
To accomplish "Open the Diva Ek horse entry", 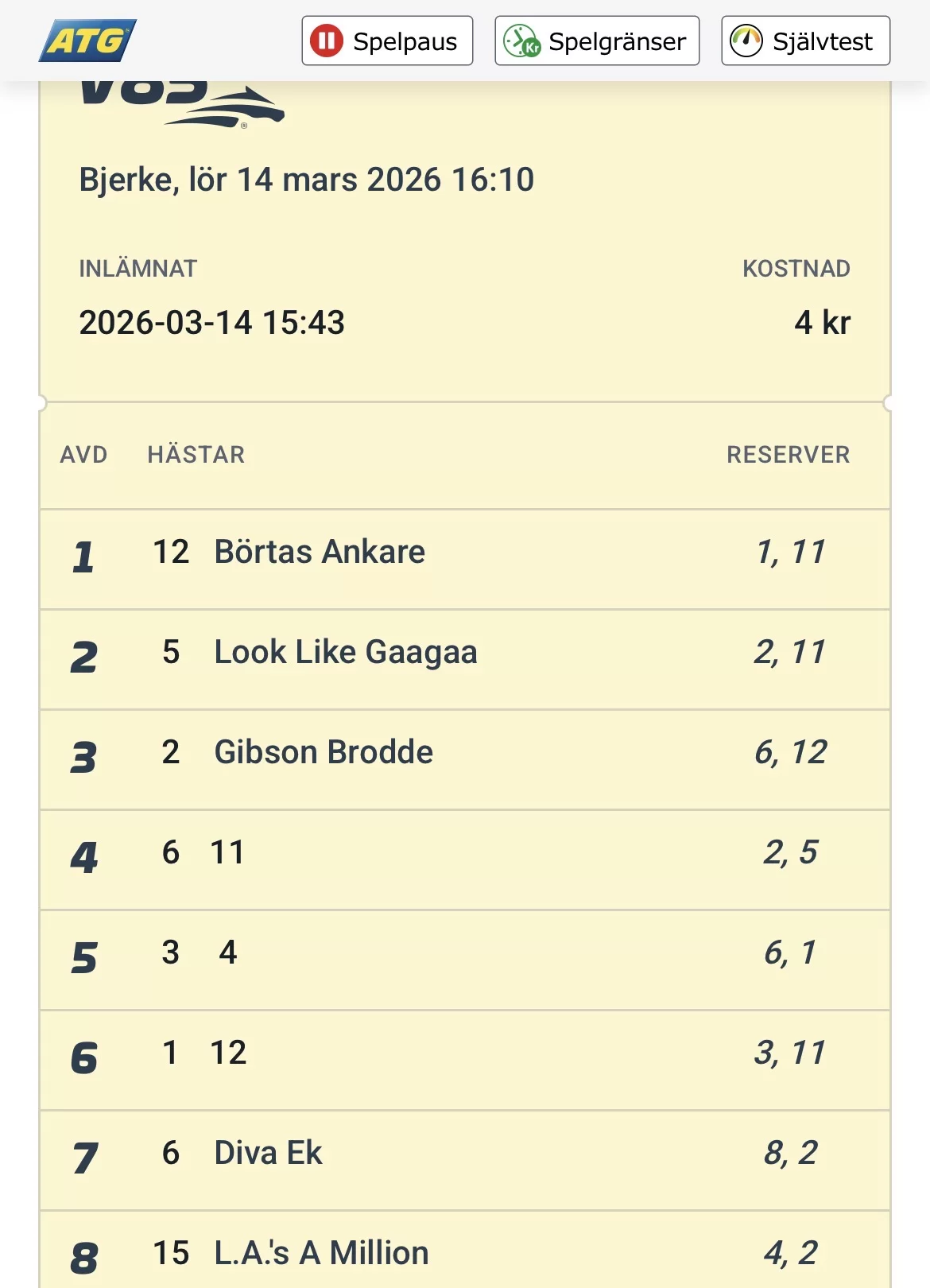I will [268, 1154].
